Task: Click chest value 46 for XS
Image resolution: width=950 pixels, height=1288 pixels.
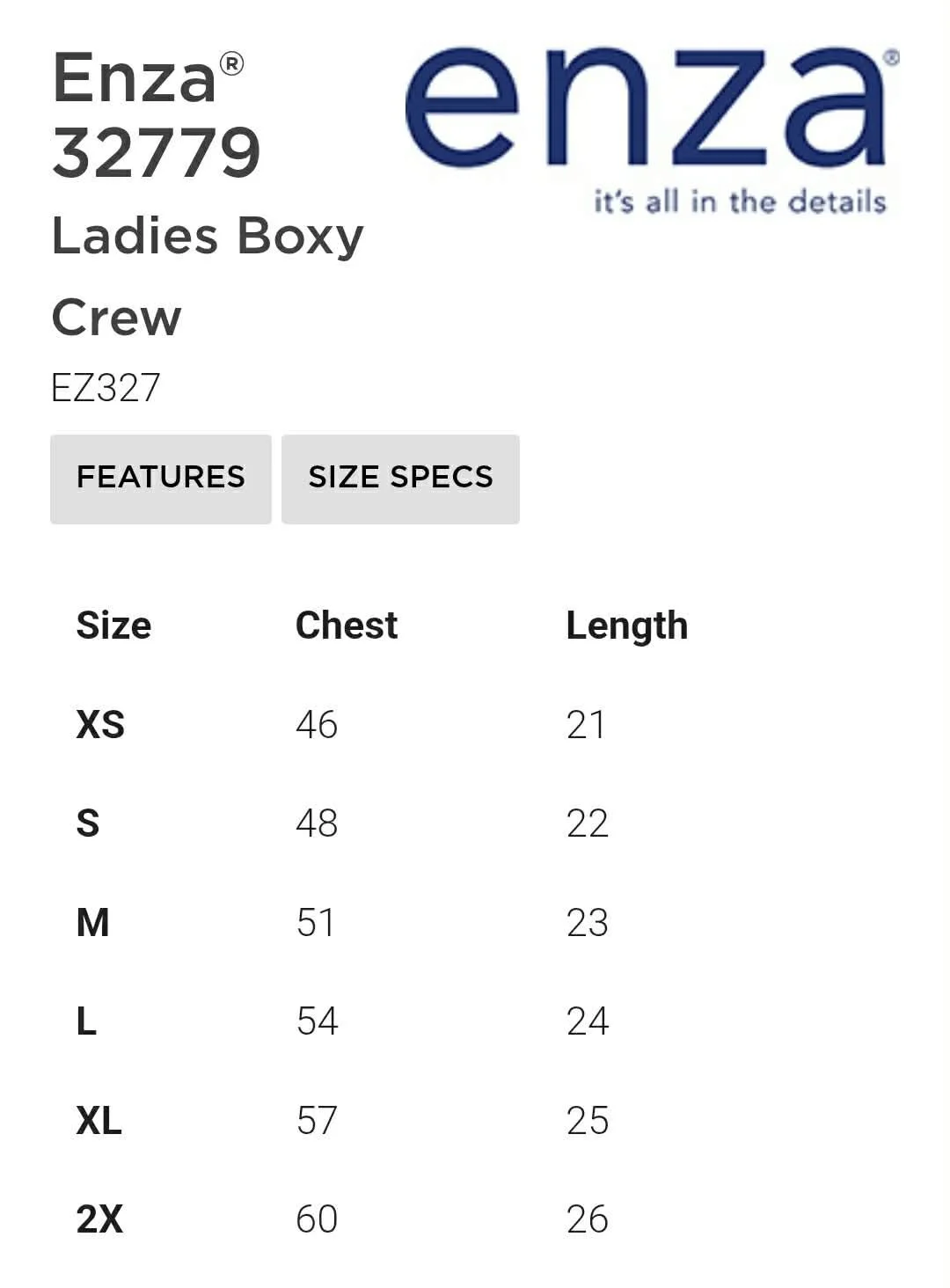Action: click(x=317, y=725)
